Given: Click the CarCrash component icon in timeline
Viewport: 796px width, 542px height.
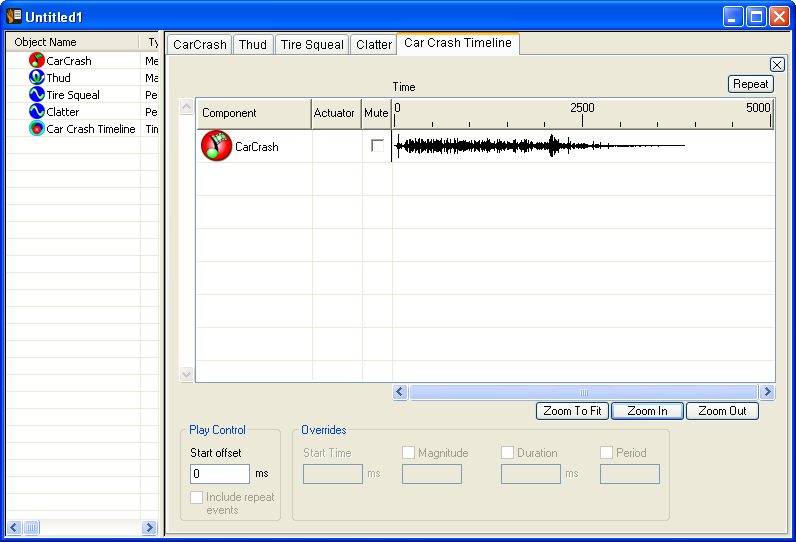Looking at the screenshot, I should tap(216, 146).
